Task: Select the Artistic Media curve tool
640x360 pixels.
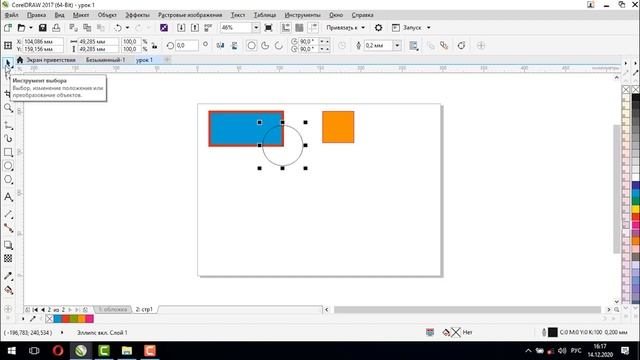Action: pos(8,139)
